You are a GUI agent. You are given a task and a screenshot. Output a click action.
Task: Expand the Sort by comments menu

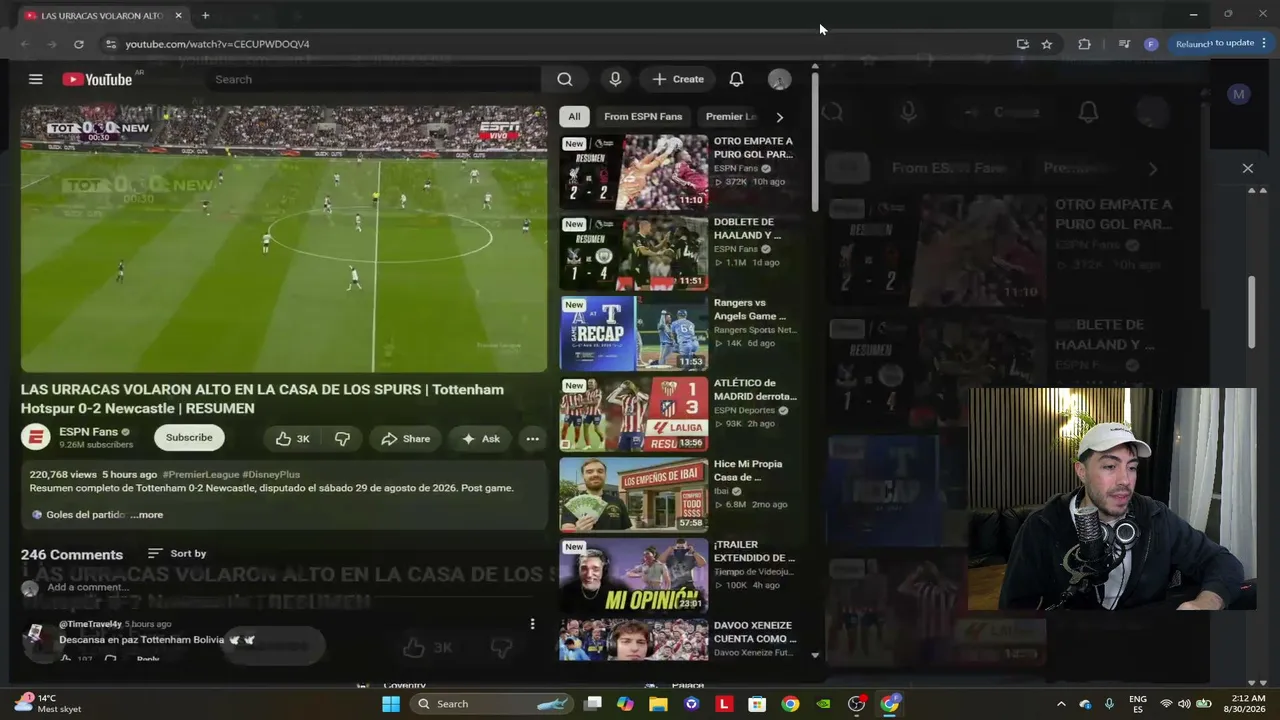[x=177, y=553]
